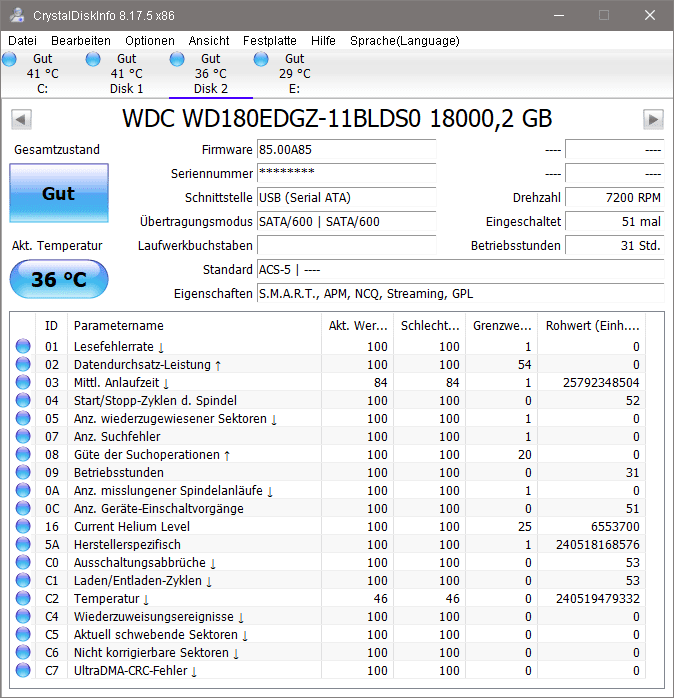Image resolution: width=674 pixels, height=698 pixels.
Task: Click the status orb for row ID 09
Action: pyautogui.click(x=23, y=472)
